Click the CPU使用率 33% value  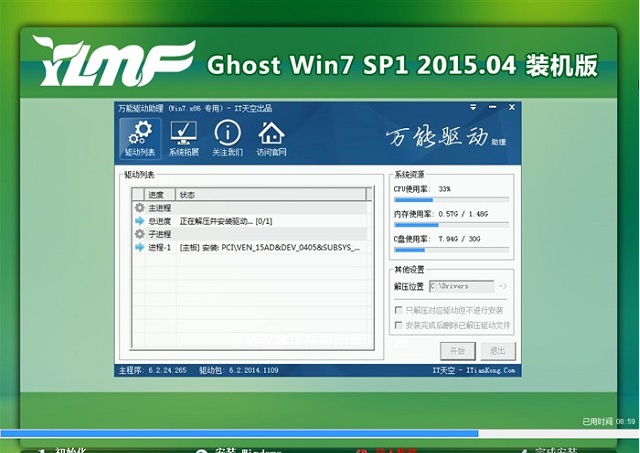pyautogui.click(x=444, y=189)
